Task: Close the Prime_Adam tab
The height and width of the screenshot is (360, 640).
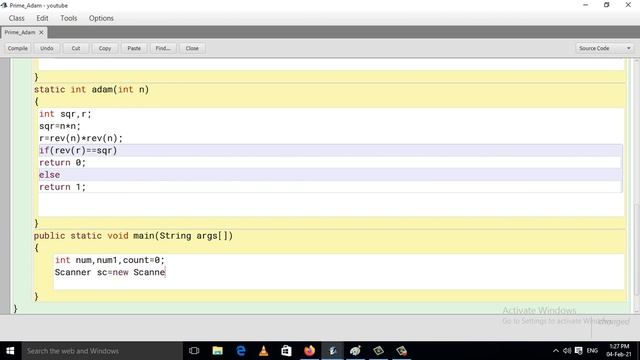Action: pos(41,32)
